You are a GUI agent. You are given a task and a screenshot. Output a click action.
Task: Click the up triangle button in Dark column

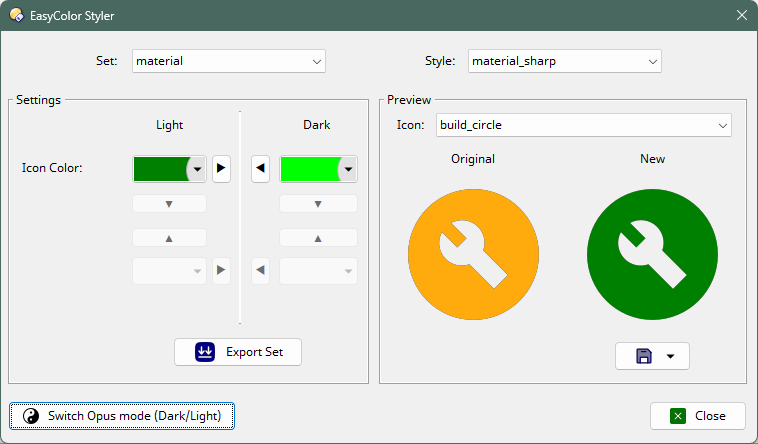coord(318,238)
